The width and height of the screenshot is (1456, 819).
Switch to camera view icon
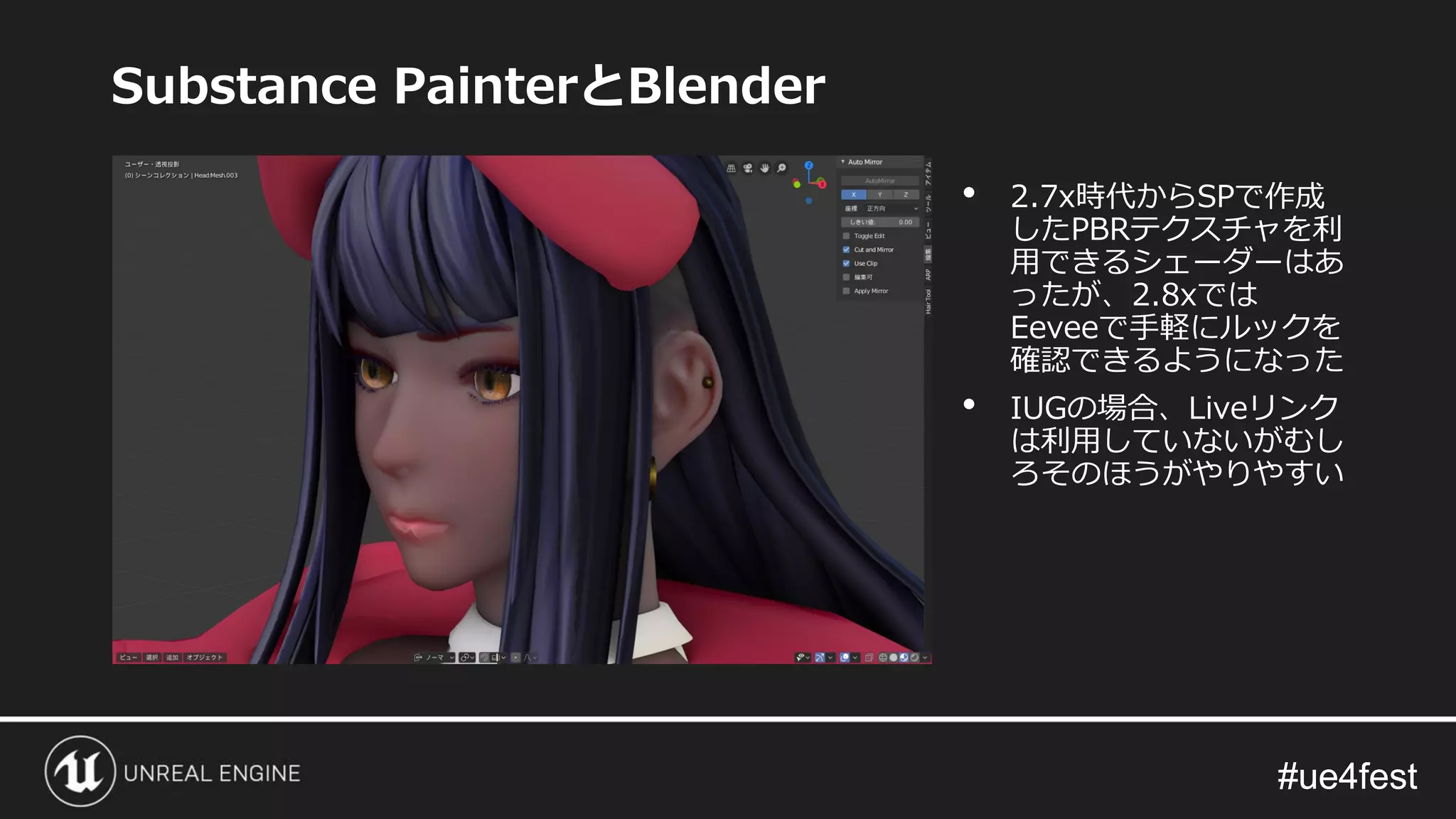(x=748, y=168)
